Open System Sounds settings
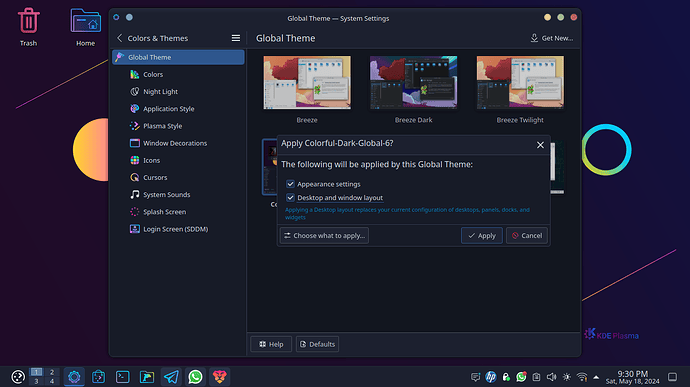The height and width of the screenshot is (387, 690). tap(178, 195)
